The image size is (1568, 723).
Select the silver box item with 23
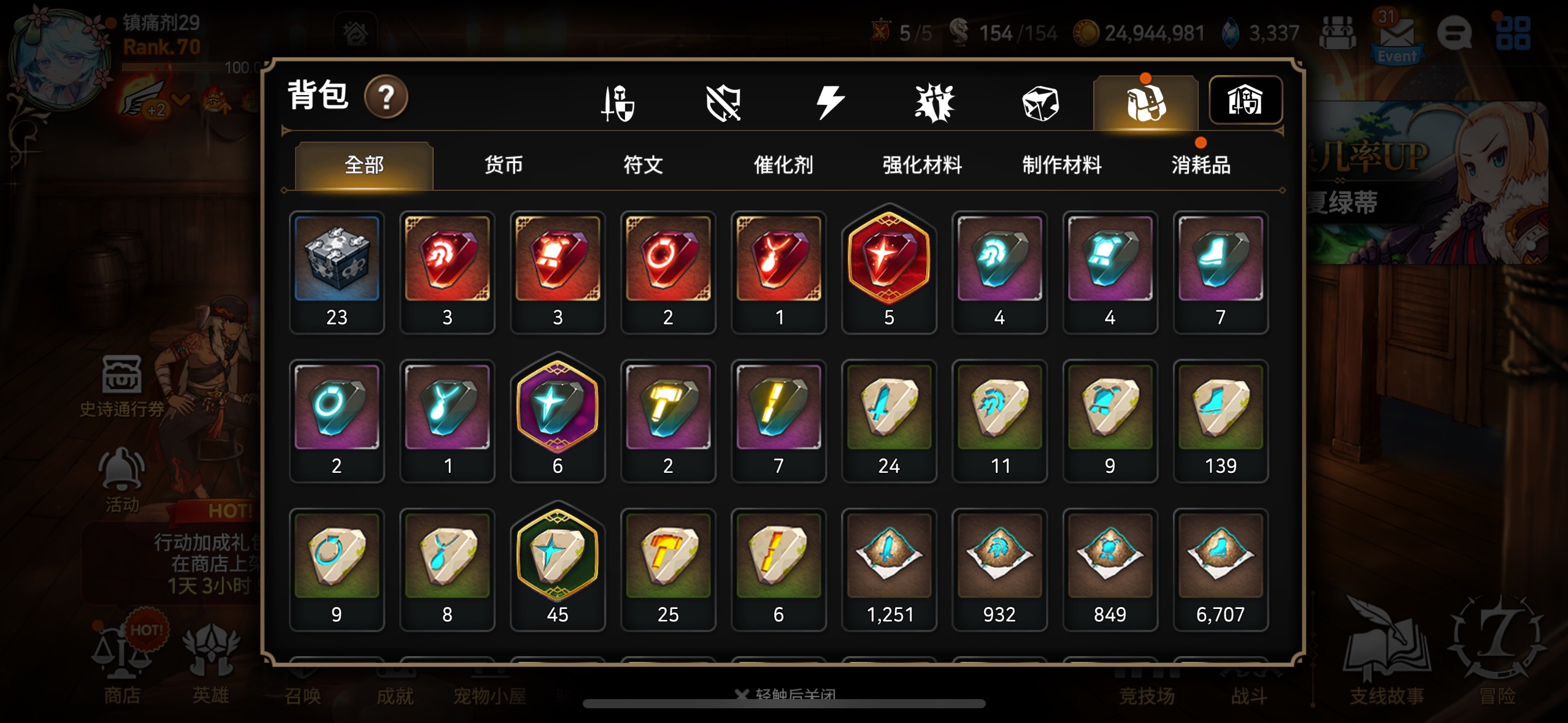pos(337,272)
